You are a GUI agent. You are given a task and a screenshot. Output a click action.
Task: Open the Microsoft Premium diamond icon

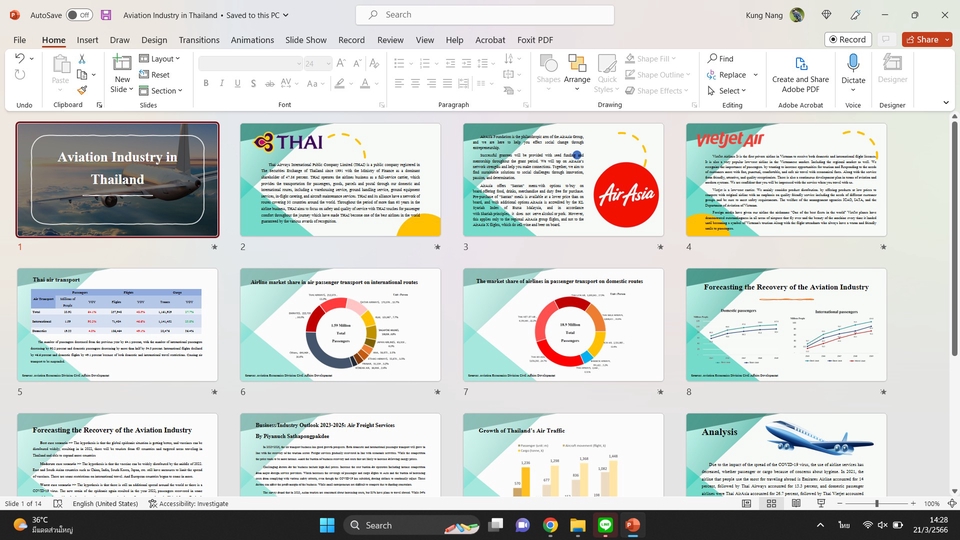click(x=827, y=15)
